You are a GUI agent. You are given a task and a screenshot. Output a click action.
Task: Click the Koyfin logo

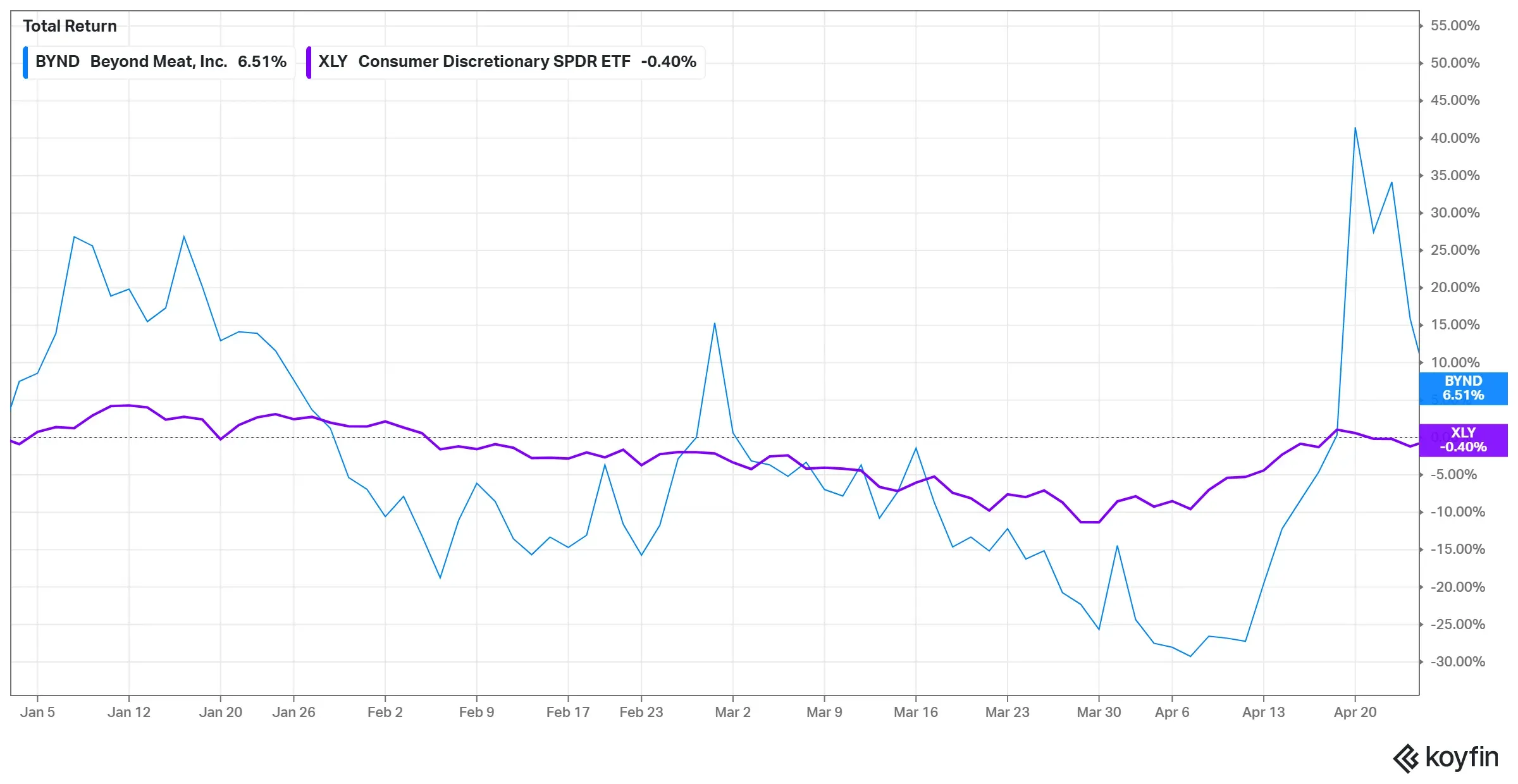point(1446,757)
